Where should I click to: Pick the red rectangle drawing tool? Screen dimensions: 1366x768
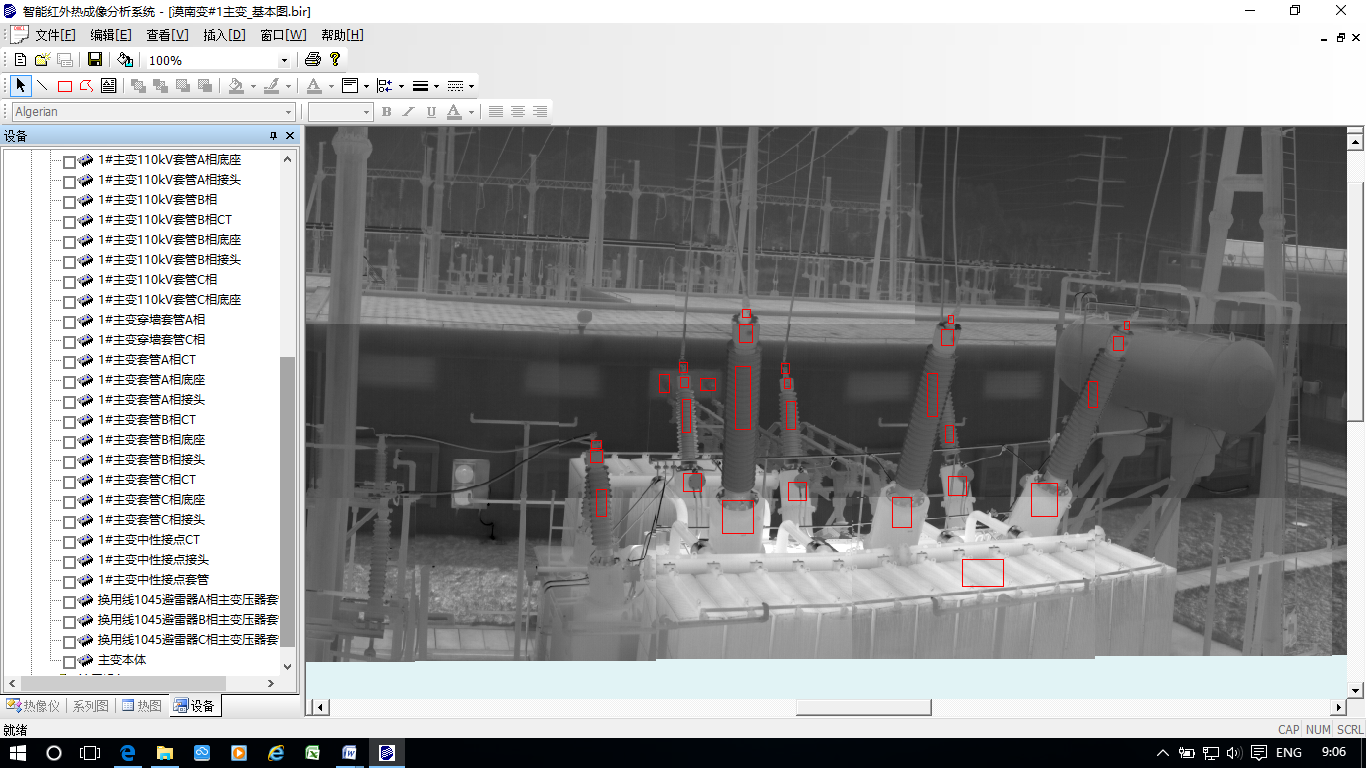tap(65, 86)
